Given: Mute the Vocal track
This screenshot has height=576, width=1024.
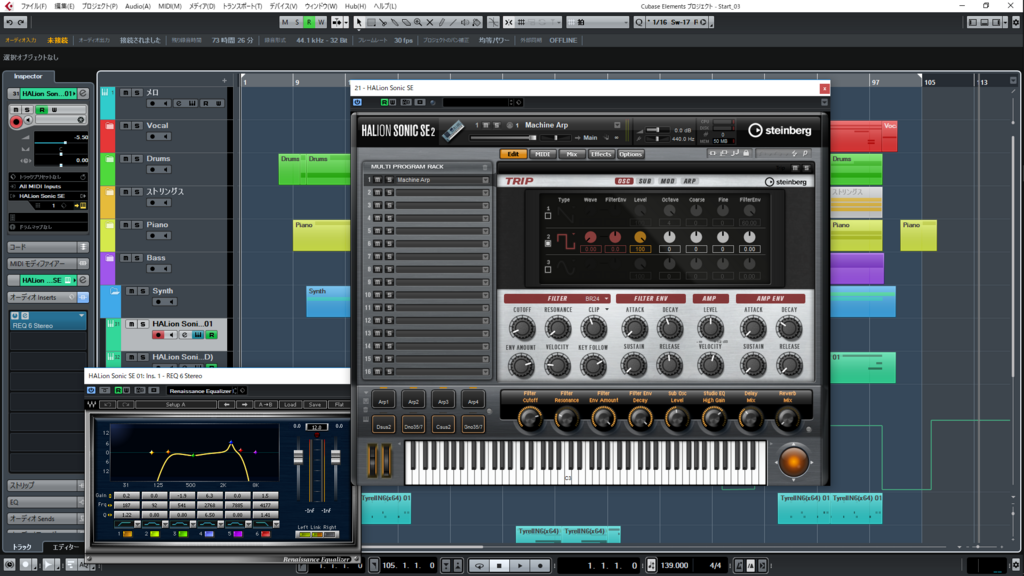Looking at the screenshot, I should [125, 125].
